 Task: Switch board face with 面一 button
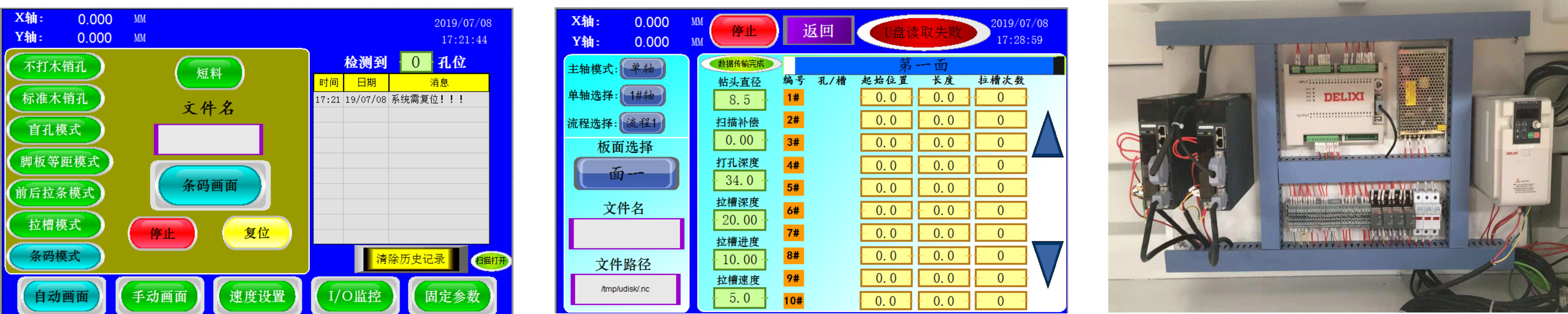(x=626, y=174)
